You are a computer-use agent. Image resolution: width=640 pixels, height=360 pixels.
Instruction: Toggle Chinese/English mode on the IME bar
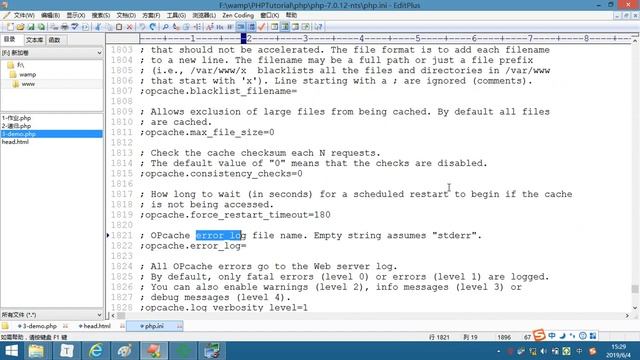(x=552, y=336)
